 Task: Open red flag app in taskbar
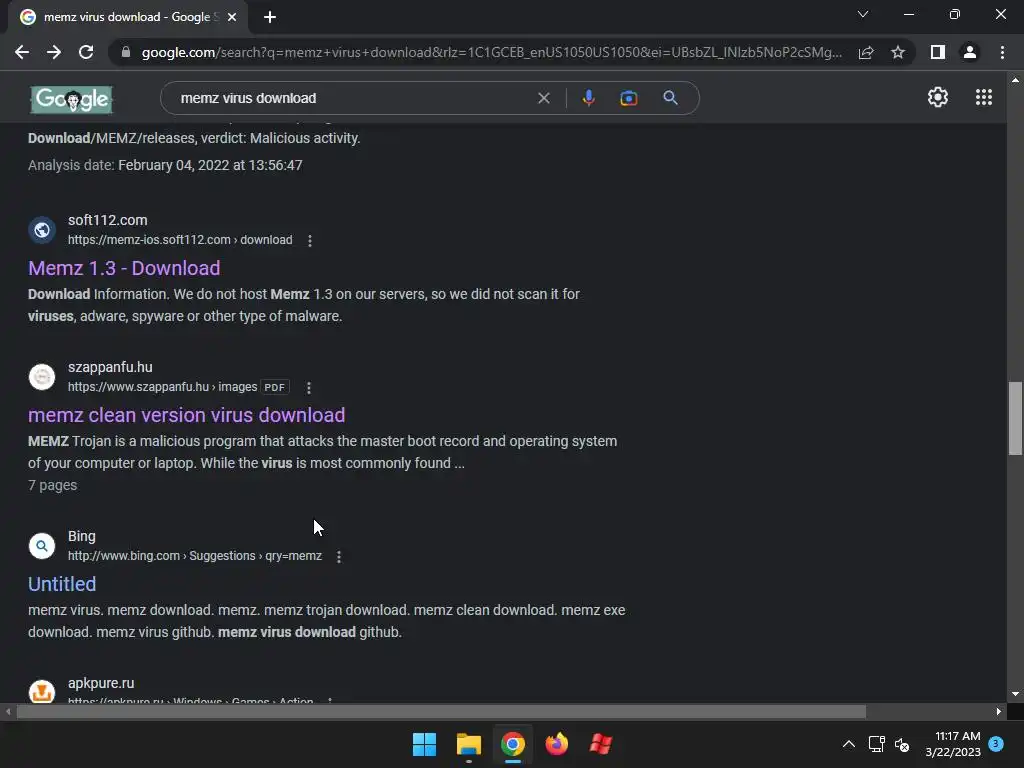point(601,744)
